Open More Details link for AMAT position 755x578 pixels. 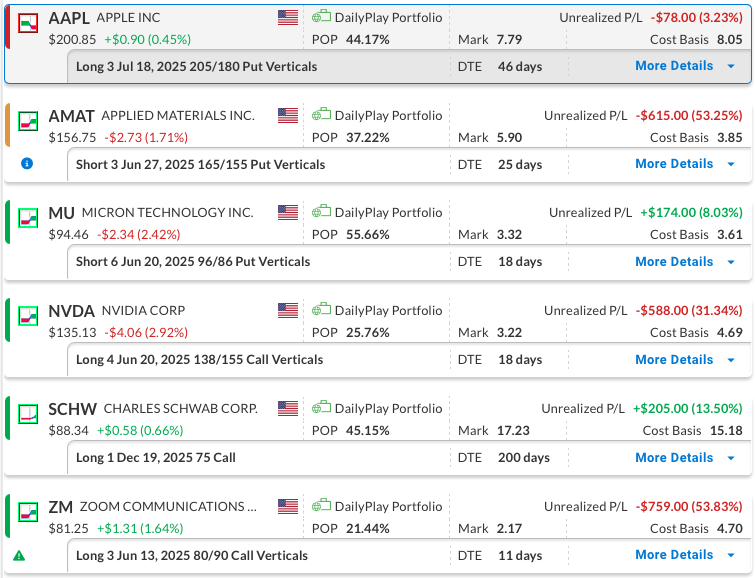pyautogui.click(x=674, y=164)
